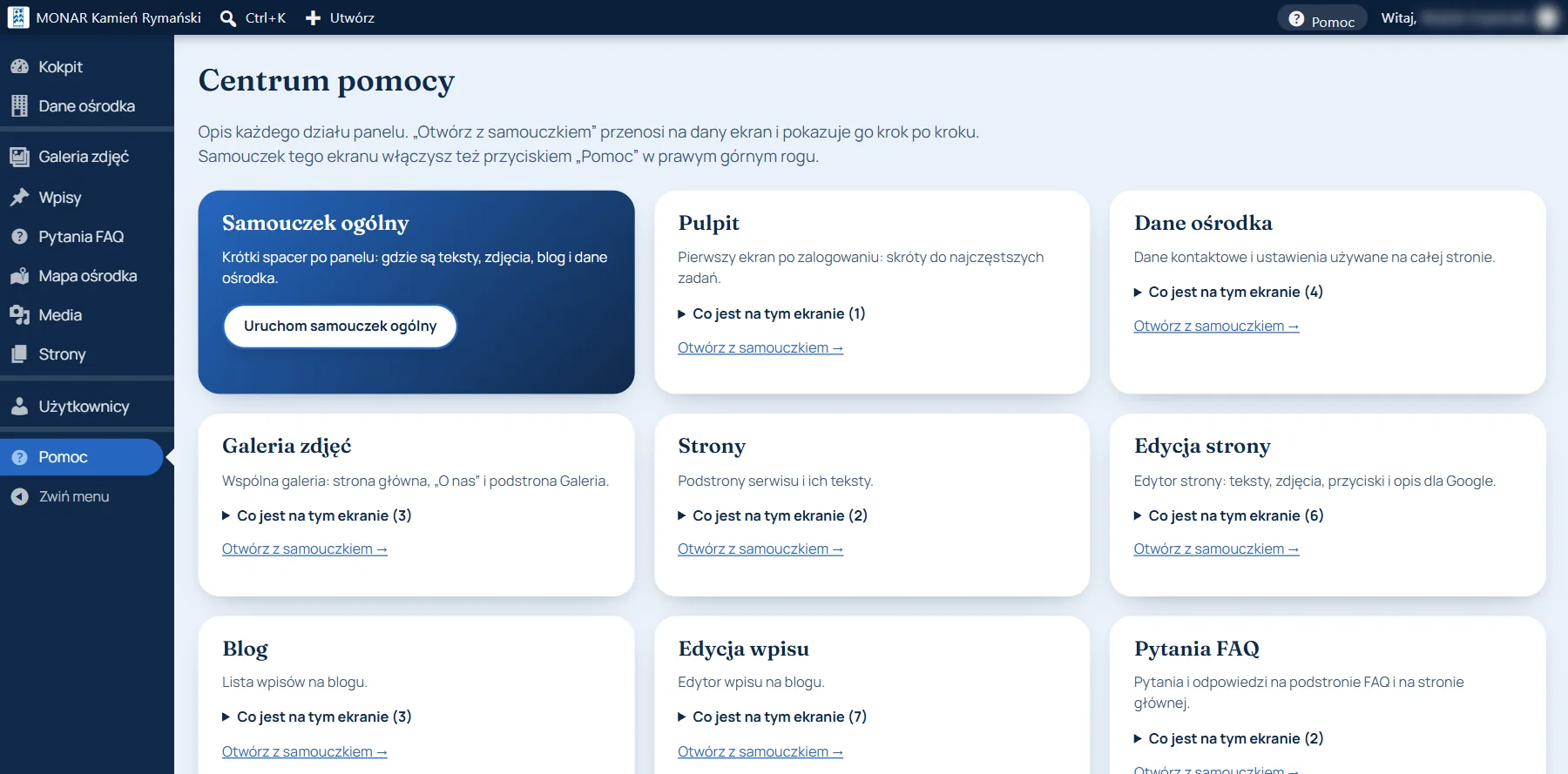Open "Otwórz z samouczkiem" link in Blog card

coord(305,751)
